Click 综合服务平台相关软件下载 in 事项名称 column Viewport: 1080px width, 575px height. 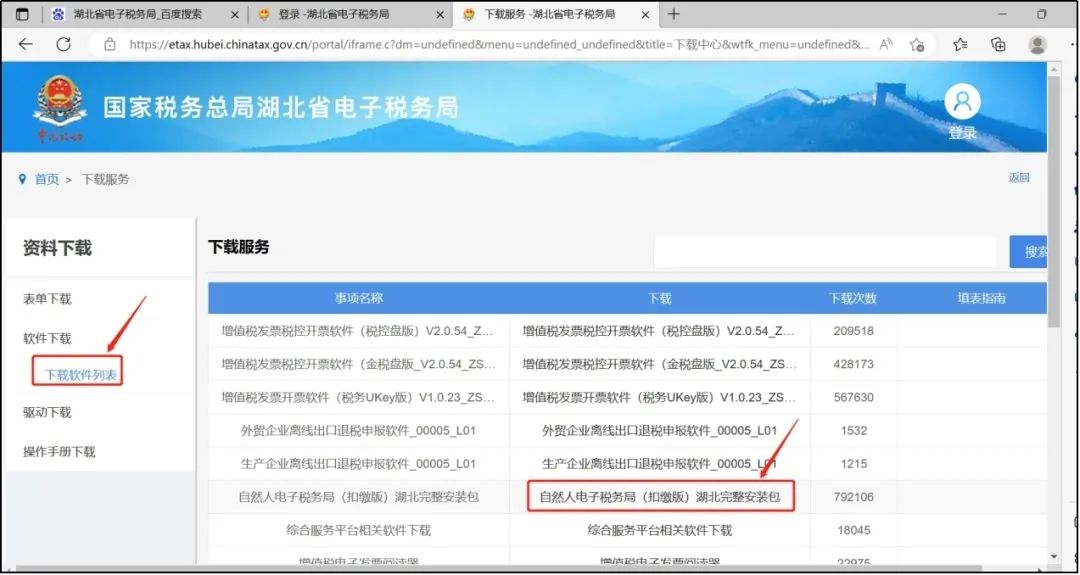coord(359,530)
